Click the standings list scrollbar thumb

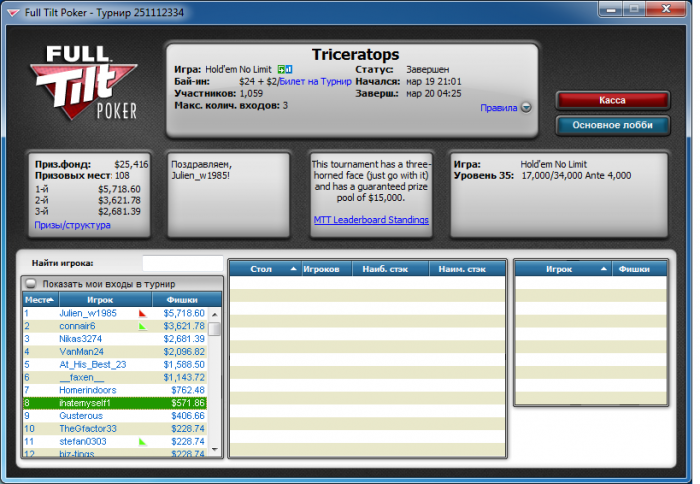tap(215, 329)
